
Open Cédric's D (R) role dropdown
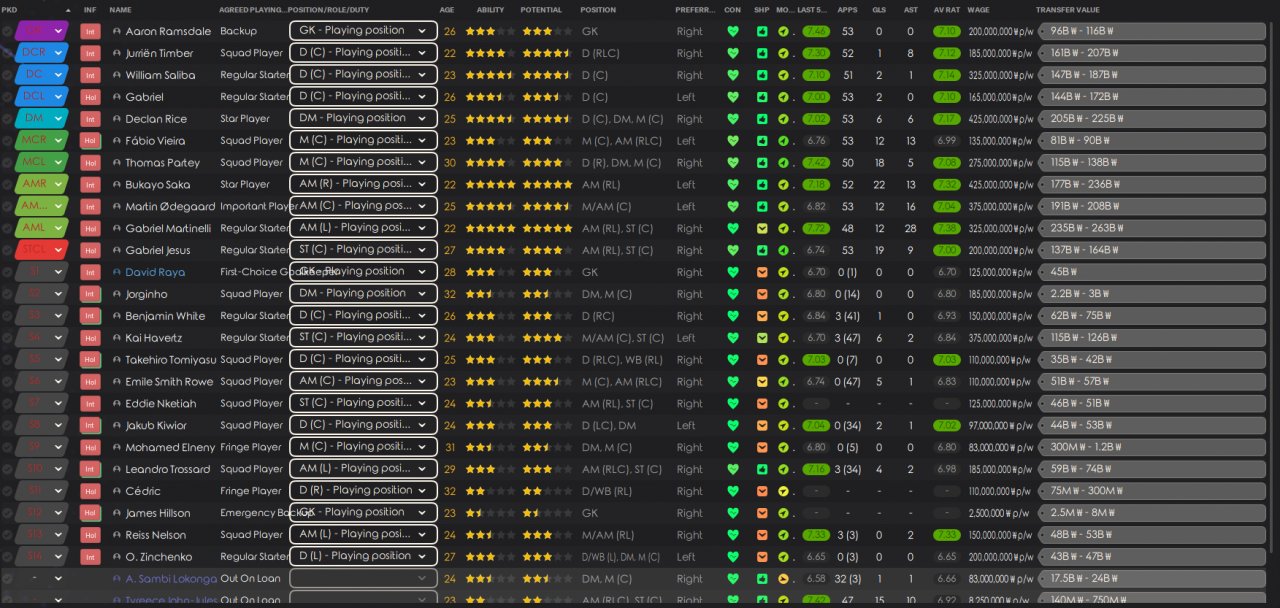tap(363, 490)
